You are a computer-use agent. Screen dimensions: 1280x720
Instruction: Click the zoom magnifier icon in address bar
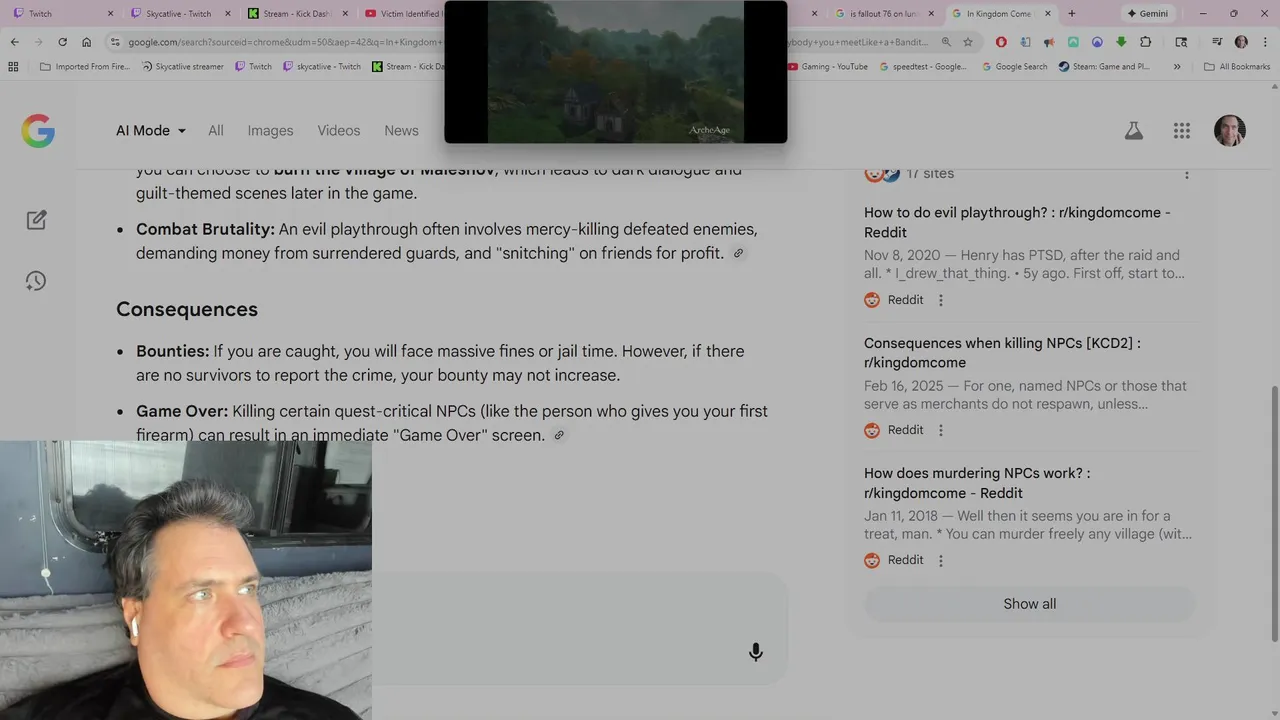click(x=946, y=42)
